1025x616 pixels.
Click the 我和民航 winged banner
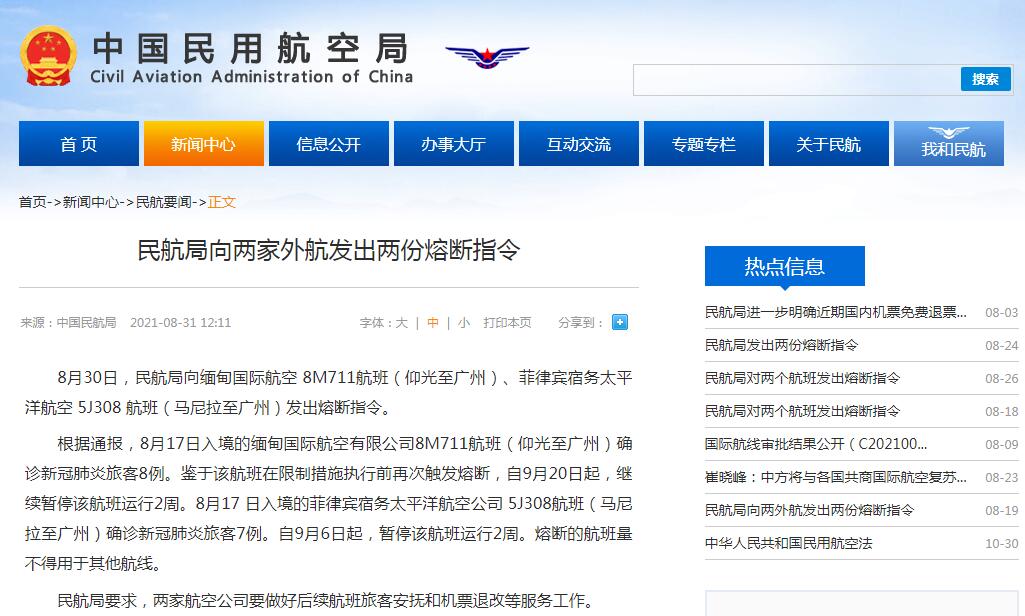953,143
